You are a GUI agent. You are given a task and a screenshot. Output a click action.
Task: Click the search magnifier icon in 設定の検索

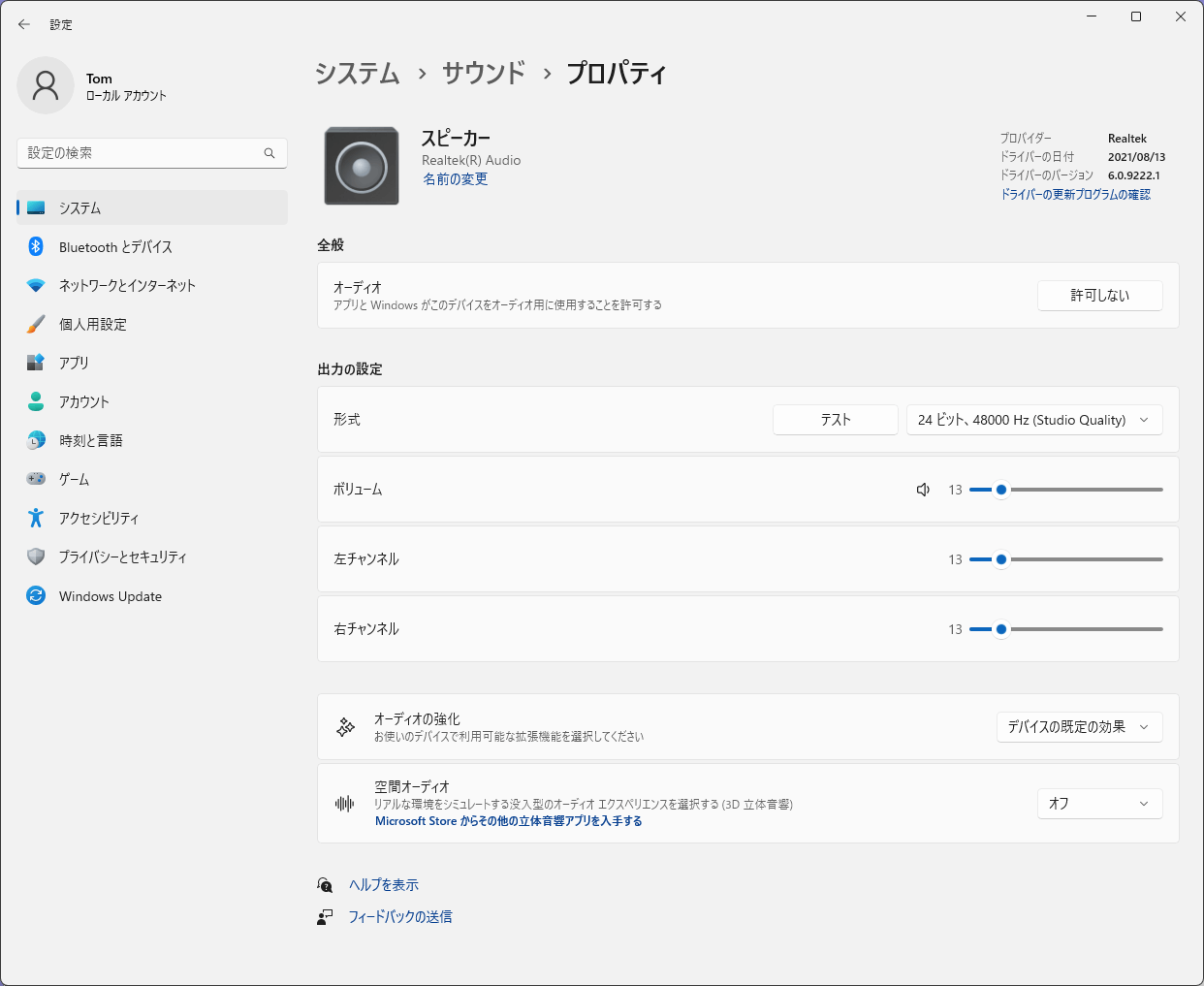269,153
